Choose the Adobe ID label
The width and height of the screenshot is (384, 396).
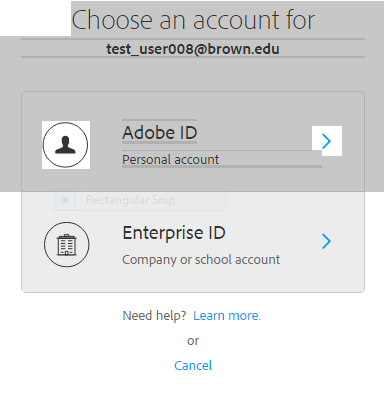click(160, 132)
